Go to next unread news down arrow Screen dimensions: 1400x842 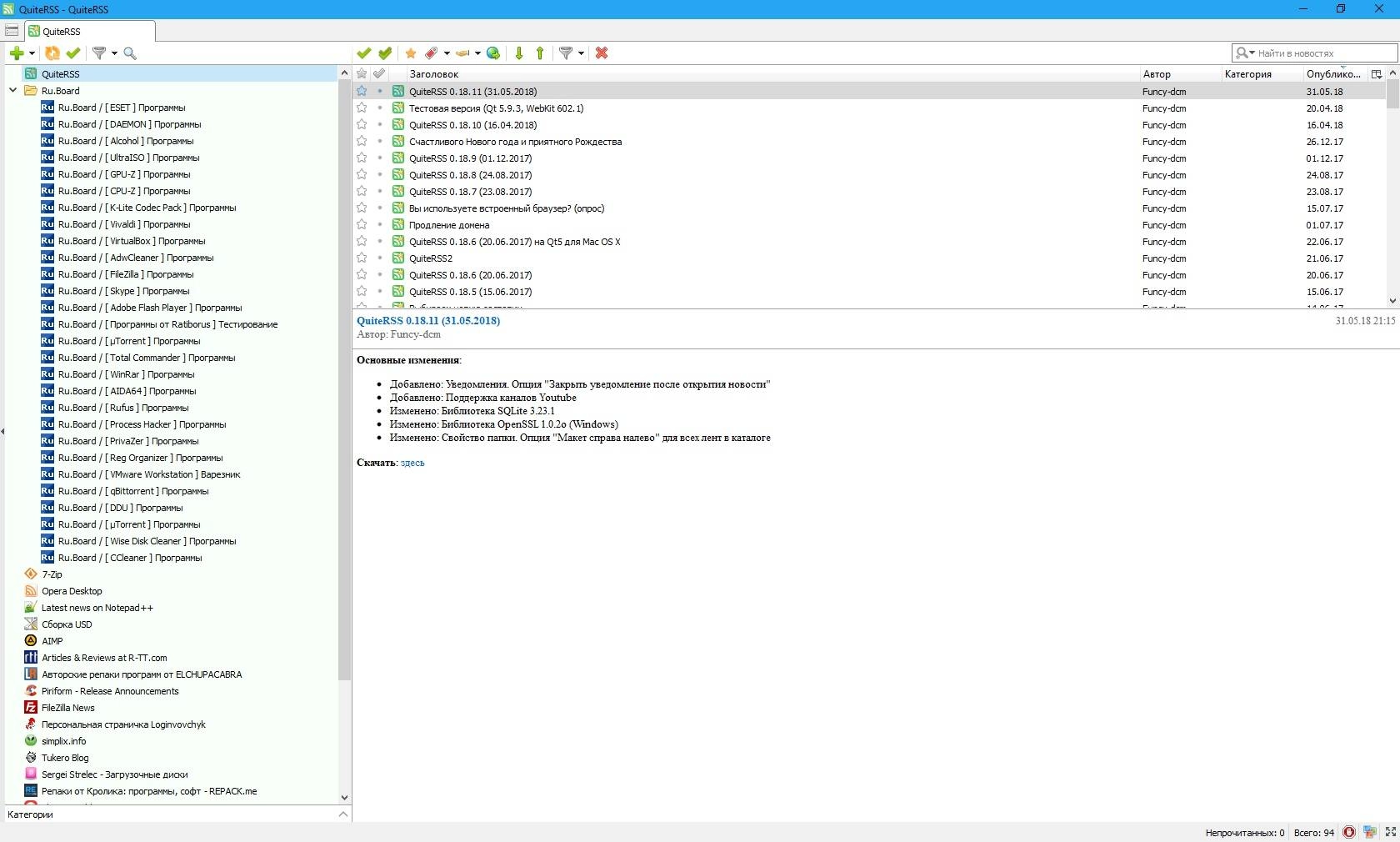click(x=519, y=53)
